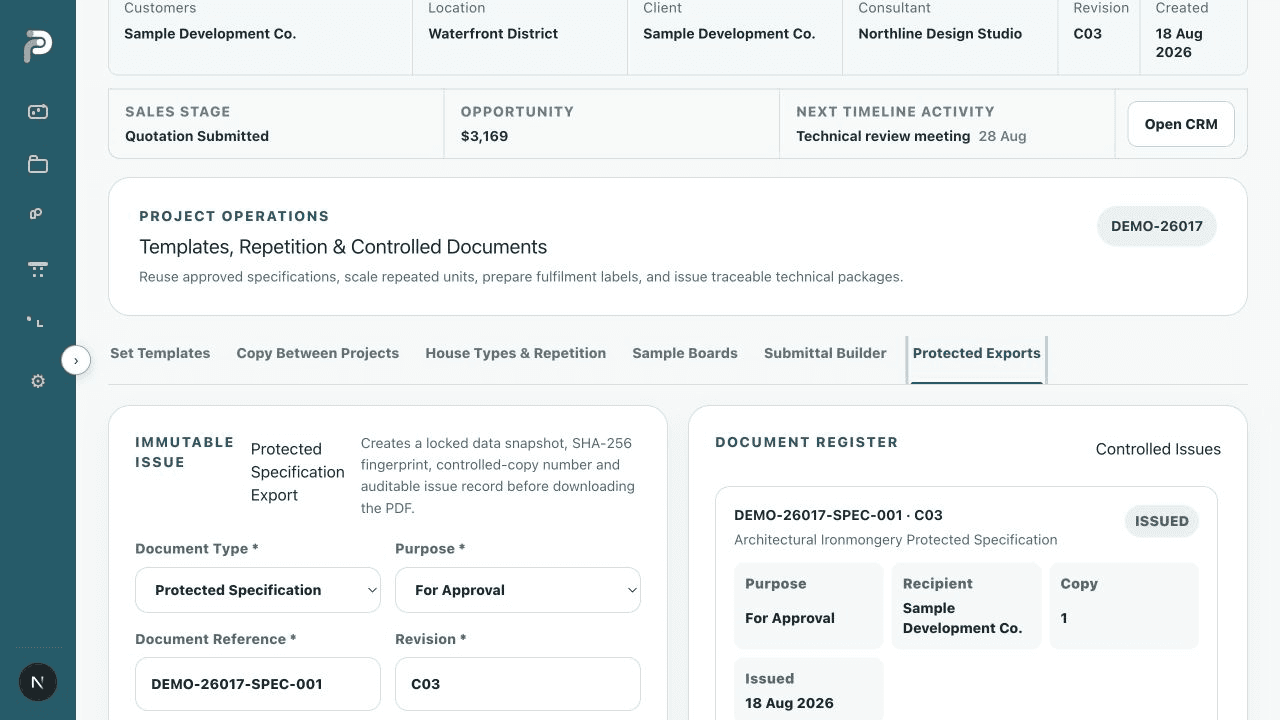
Task: Click the Waterfront District location value
Action: tap(493, 33)
